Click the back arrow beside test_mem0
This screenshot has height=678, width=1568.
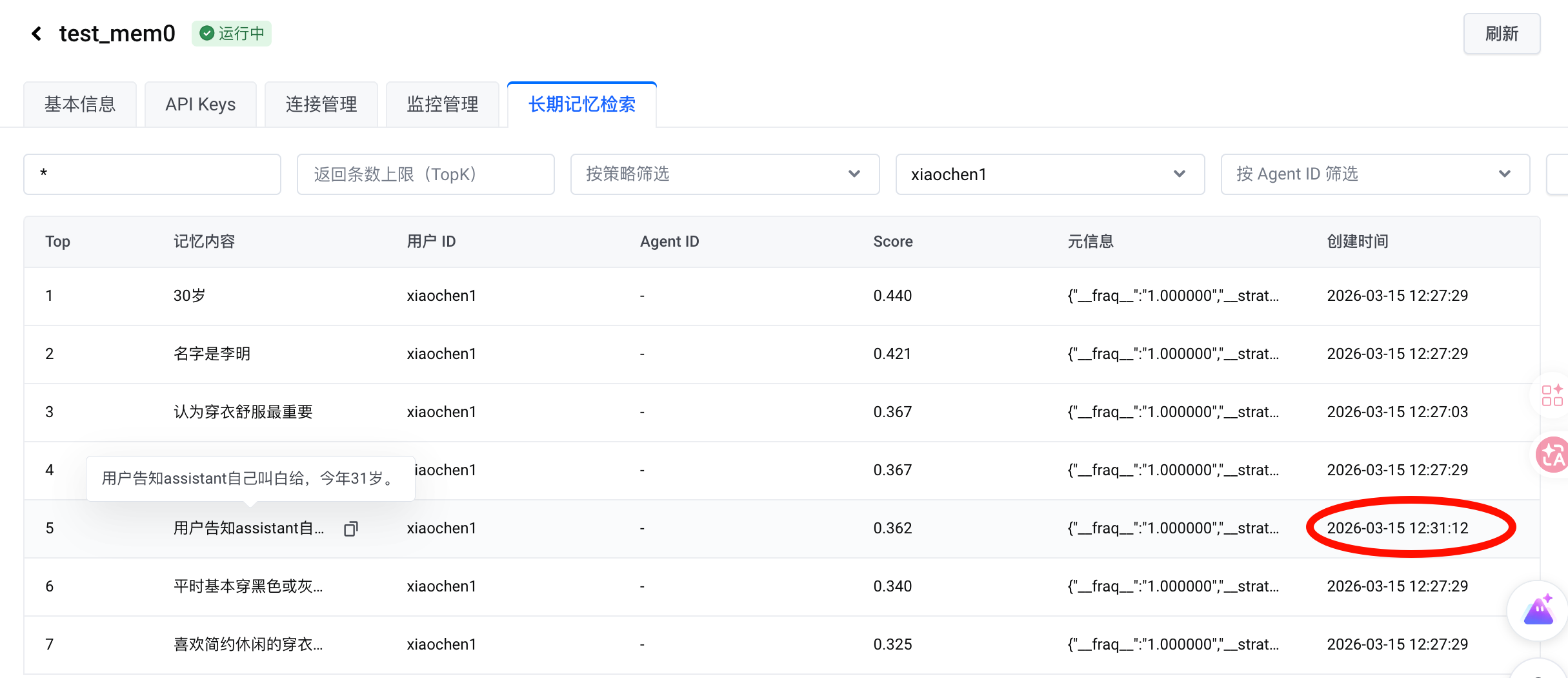click(37, 34)
